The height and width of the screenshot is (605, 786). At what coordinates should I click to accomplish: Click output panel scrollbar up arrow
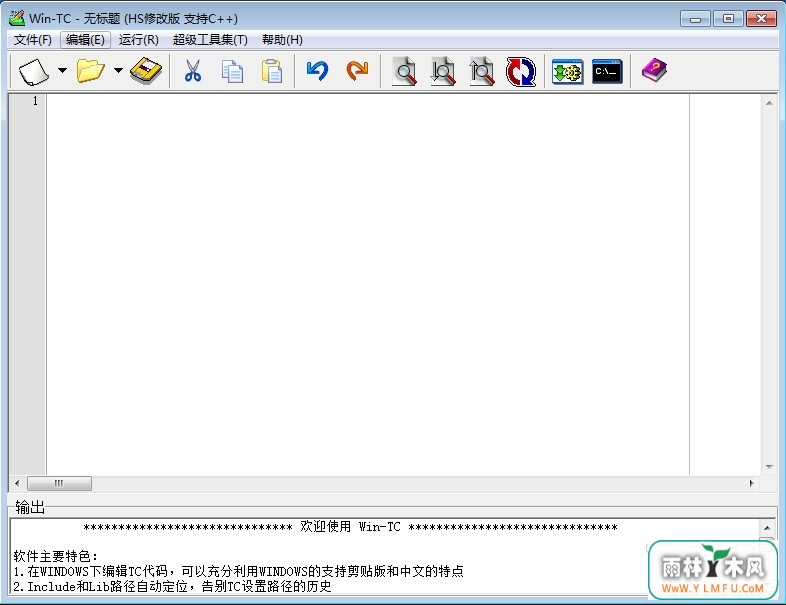click(x=767, y=528)
